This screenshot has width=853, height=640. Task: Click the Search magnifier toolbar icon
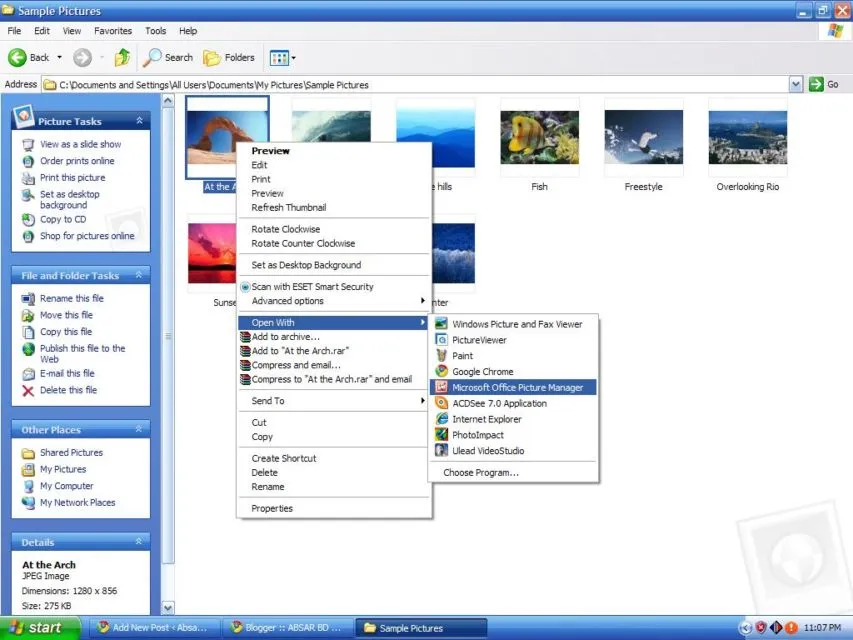click(x=152, y=57)
